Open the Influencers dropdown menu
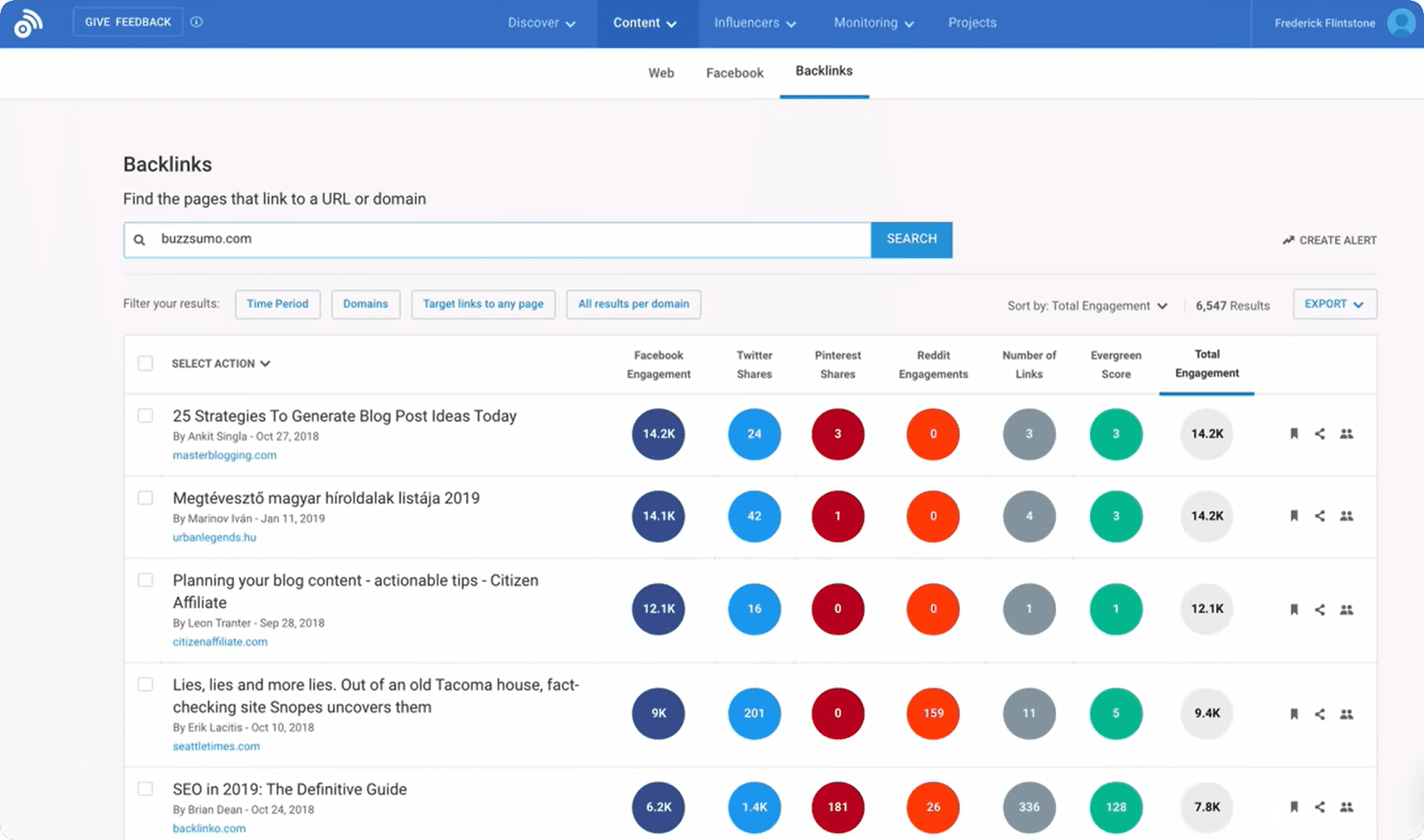1424x840 pixels. click(755, 23)
